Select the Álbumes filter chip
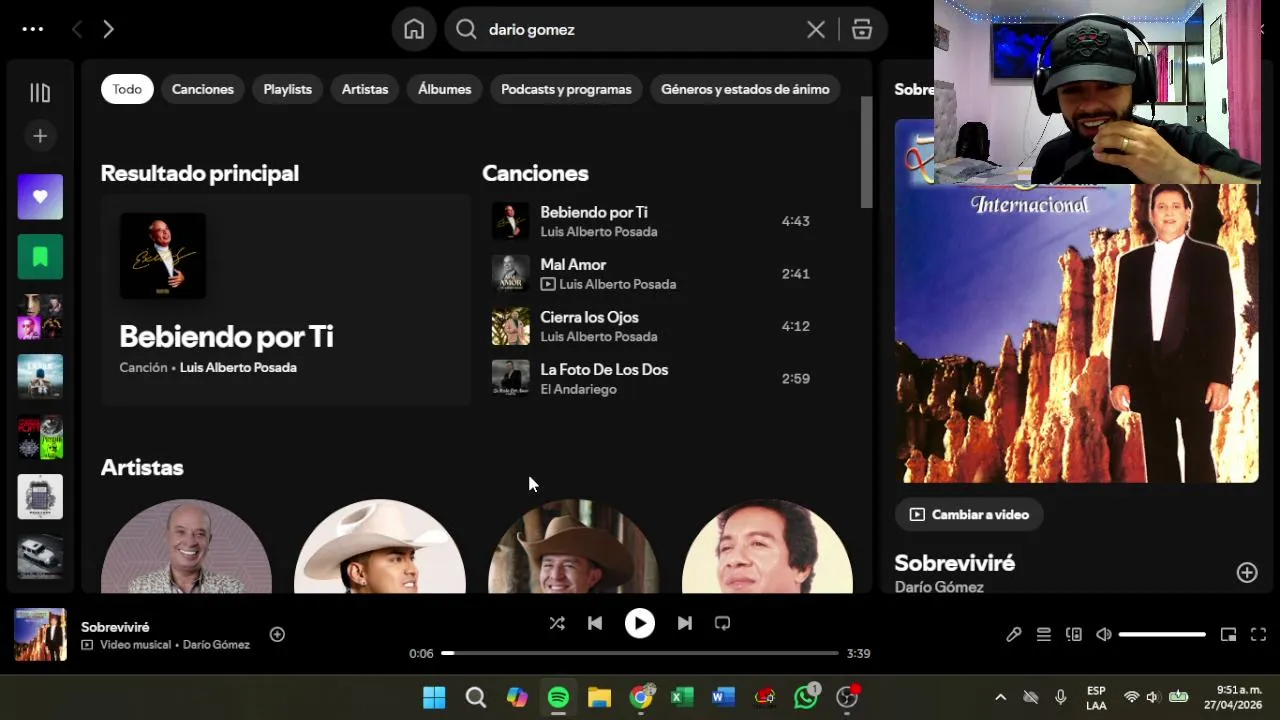This screenshot has height=720, width=1280. pos(444,89)
